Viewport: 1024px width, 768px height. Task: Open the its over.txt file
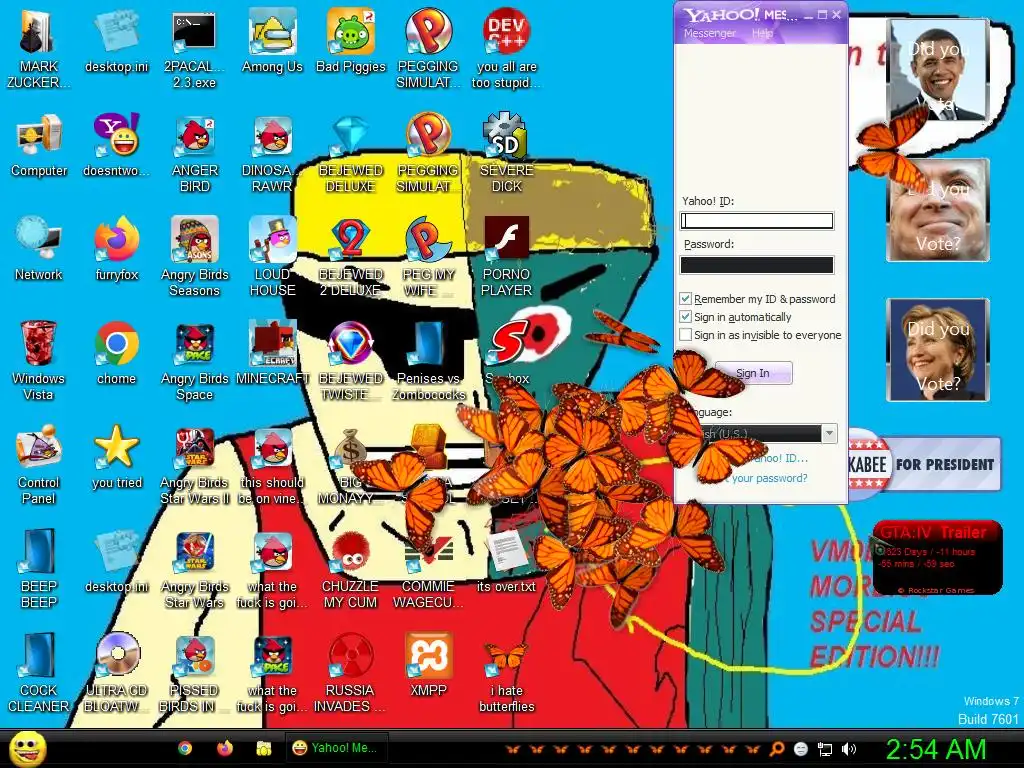point(506,561)
